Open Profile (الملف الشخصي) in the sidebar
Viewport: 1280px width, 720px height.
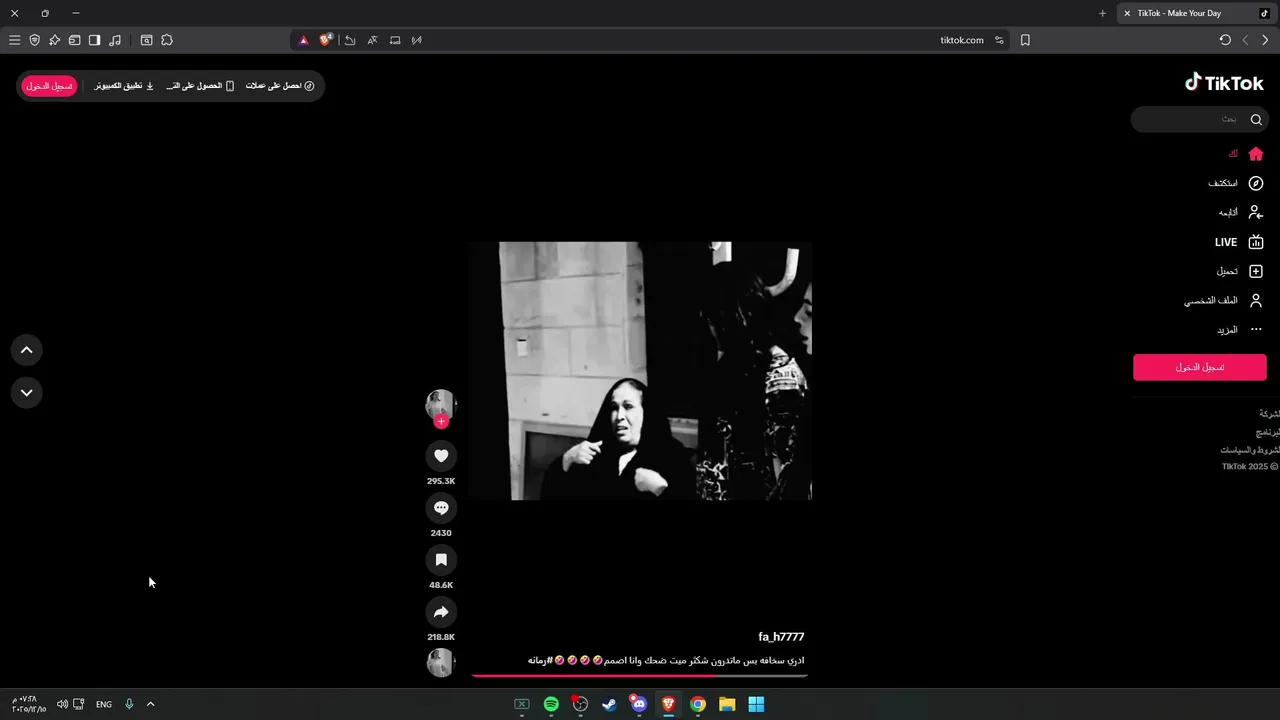[1225, 300]
